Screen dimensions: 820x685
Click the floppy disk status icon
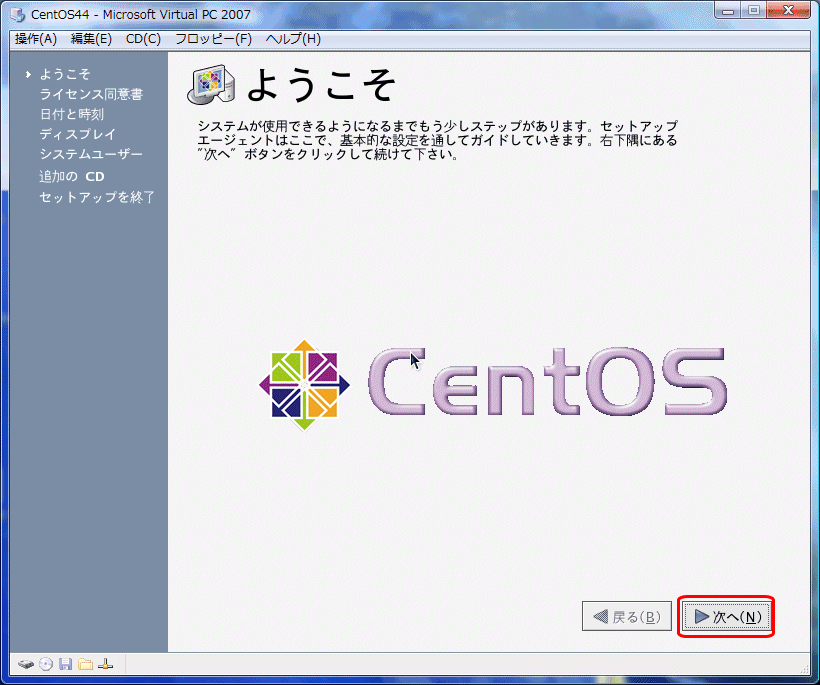coord(65,664)
